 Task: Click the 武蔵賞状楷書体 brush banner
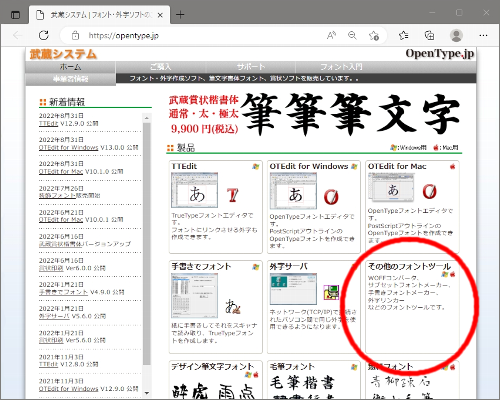pyautogui.click(x=314, y=114)
